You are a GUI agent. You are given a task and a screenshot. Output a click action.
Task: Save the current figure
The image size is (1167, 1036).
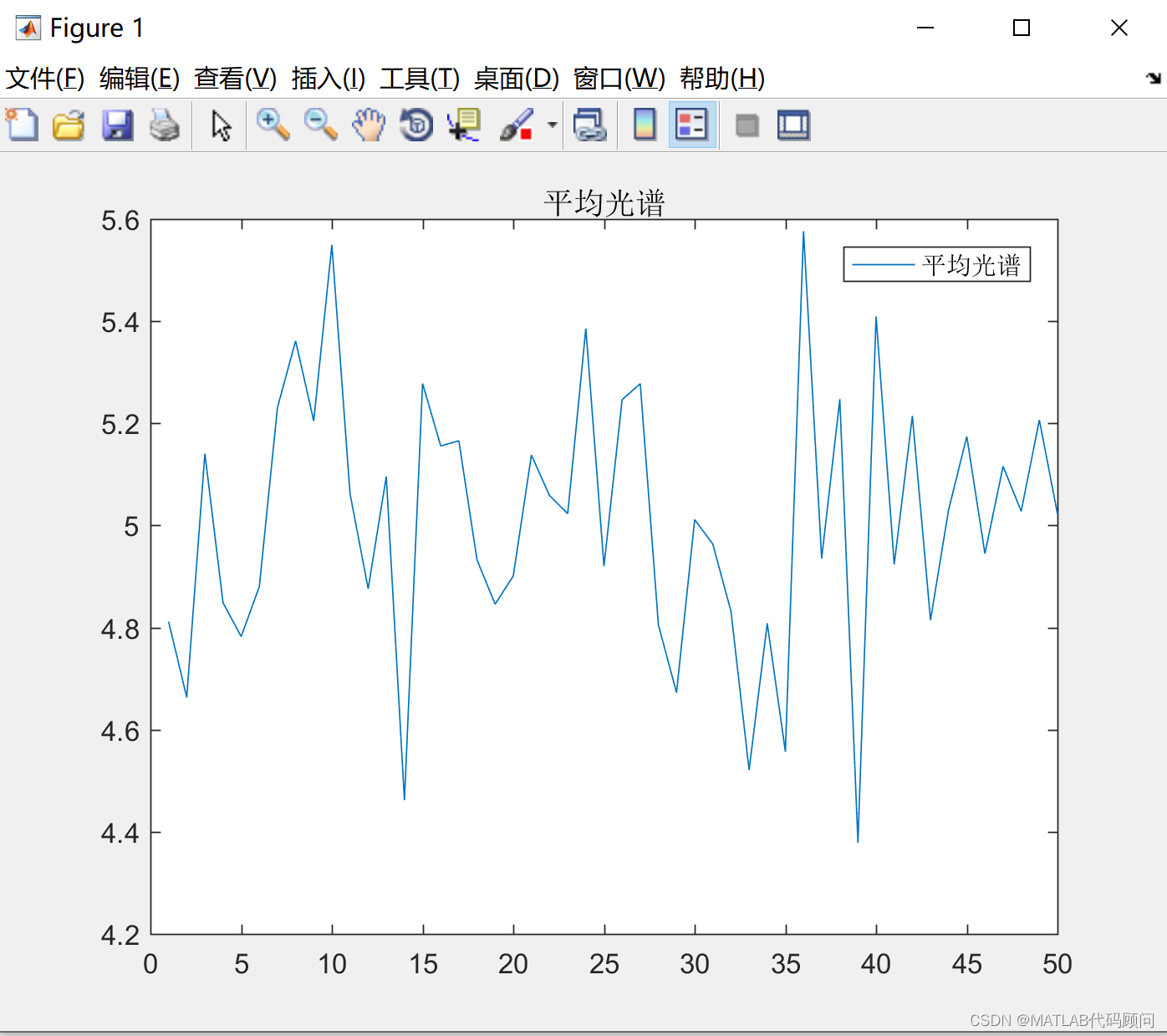117,125
